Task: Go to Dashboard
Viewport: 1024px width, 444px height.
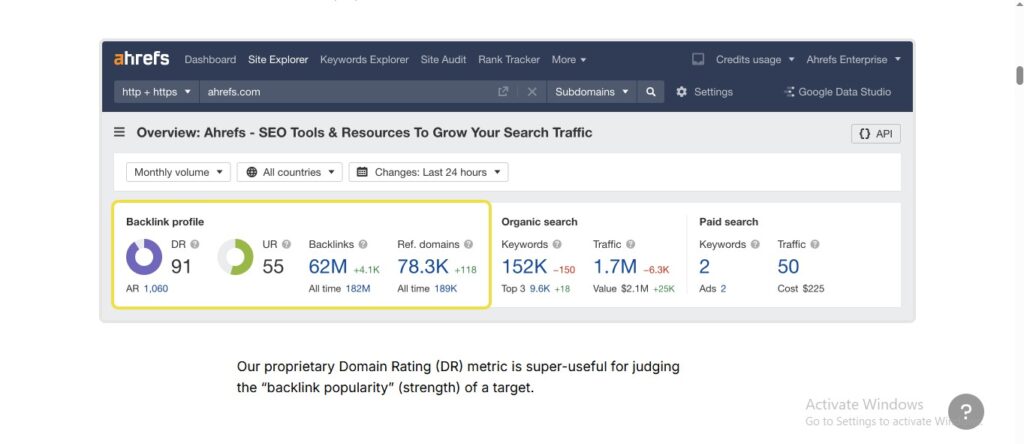Action: 210,59
